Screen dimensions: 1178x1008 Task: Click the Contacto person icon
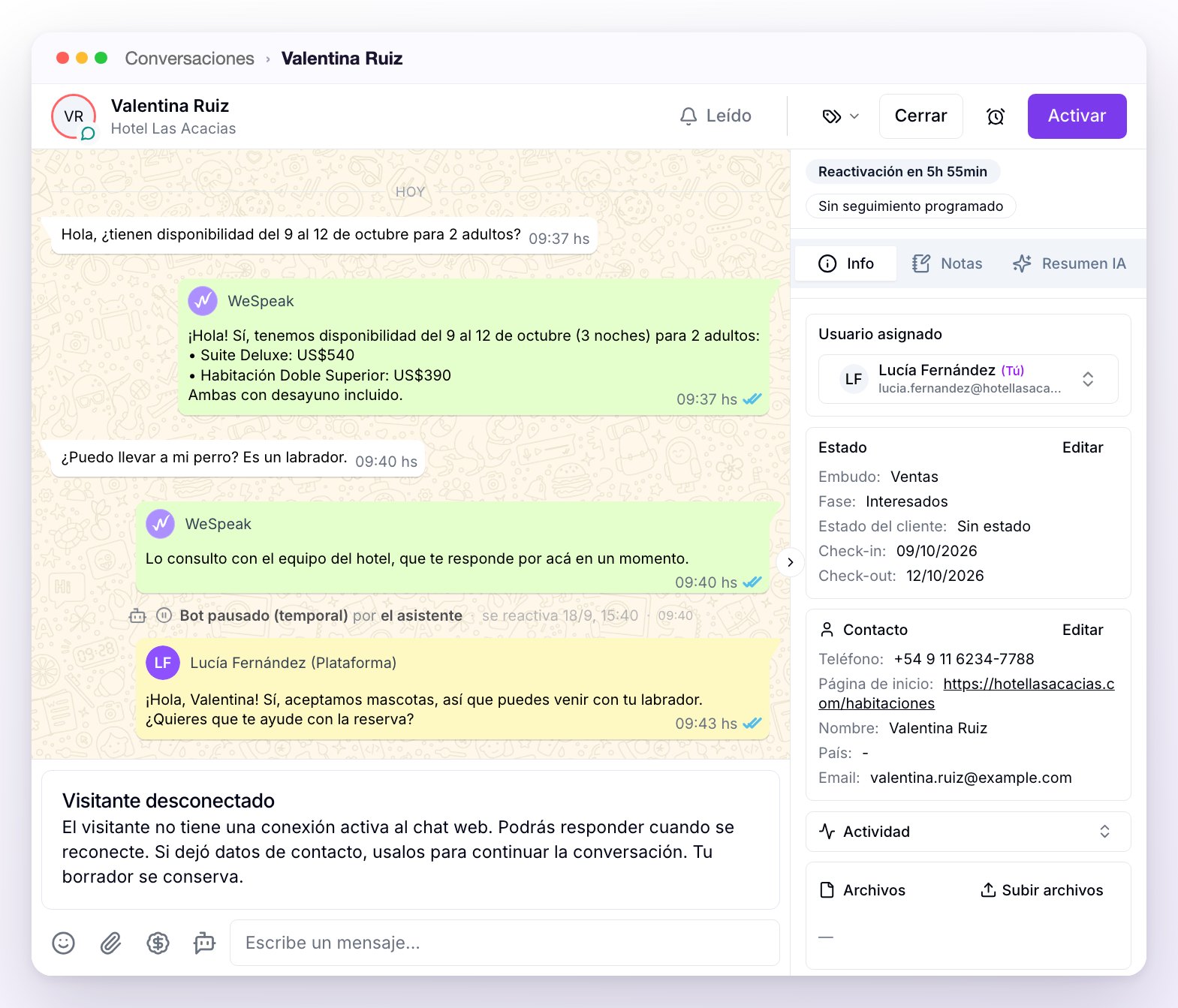click(827, 630)
